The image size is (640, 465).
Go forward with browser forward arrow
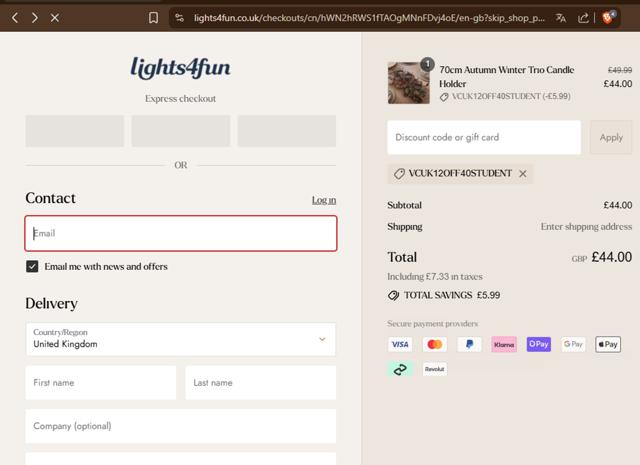pos(35,18)
